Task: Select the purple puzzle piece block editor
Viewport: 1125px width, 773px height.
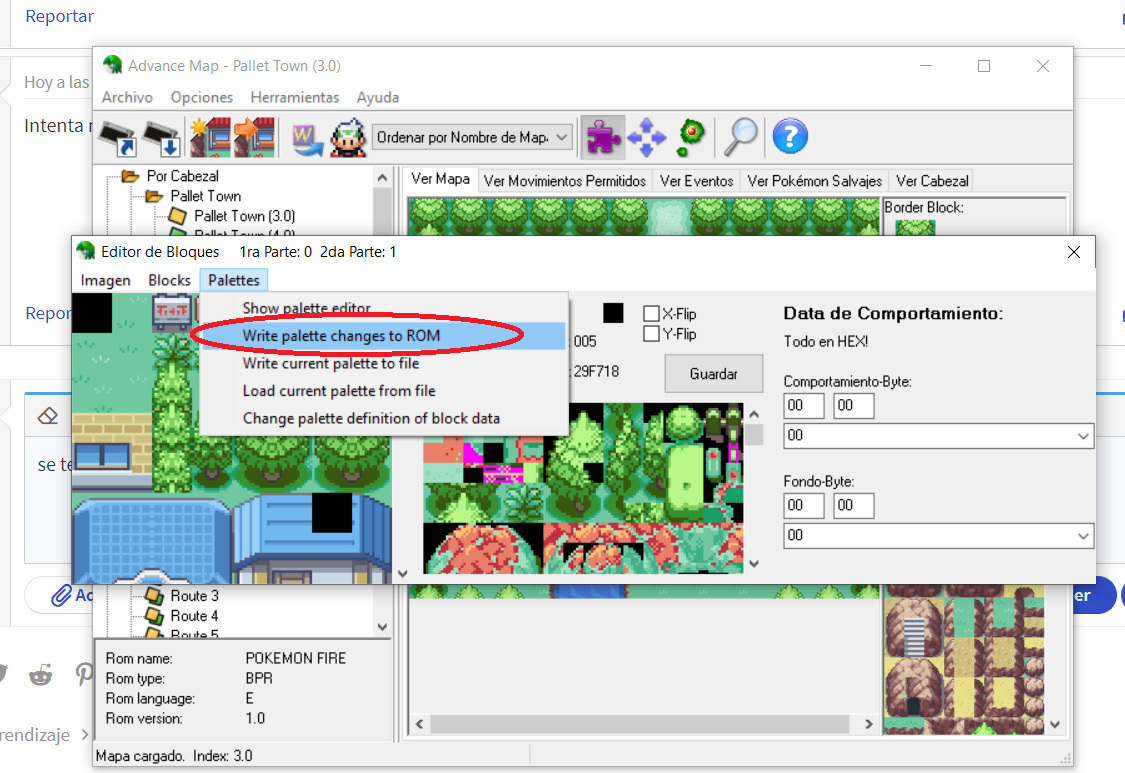Action: [x=602, y=137]
